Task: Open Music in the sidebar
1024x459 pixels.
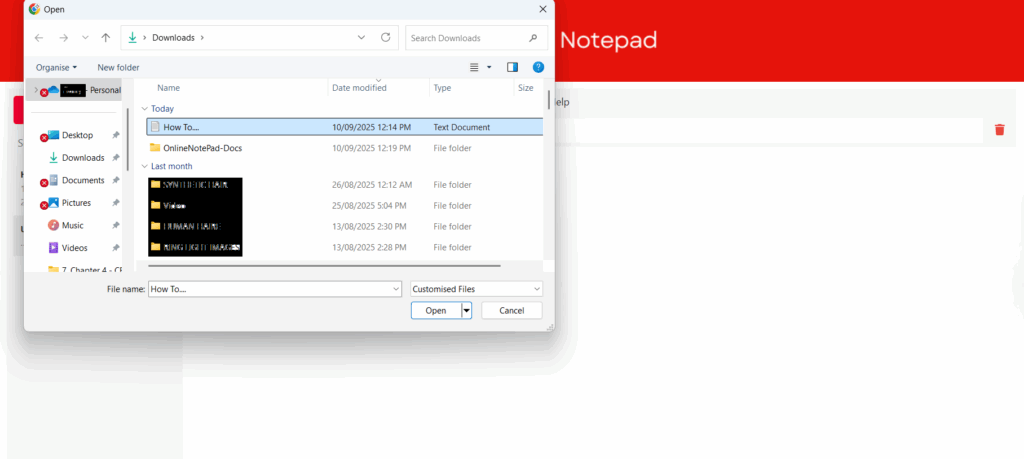Action: point(72,225)
